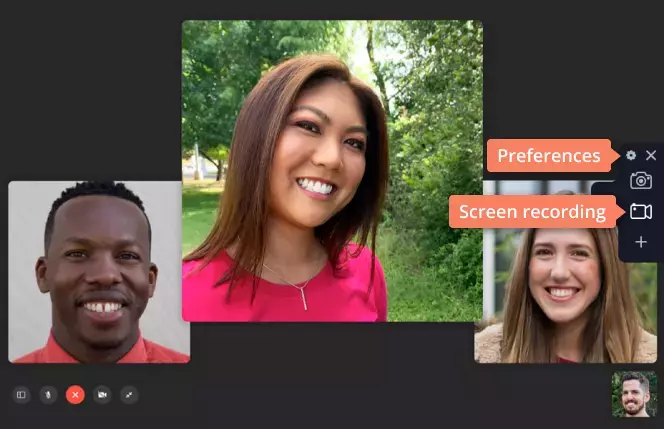End the call with red X button
The height and width of the screenshot is (429, 664).
point(75,395)
